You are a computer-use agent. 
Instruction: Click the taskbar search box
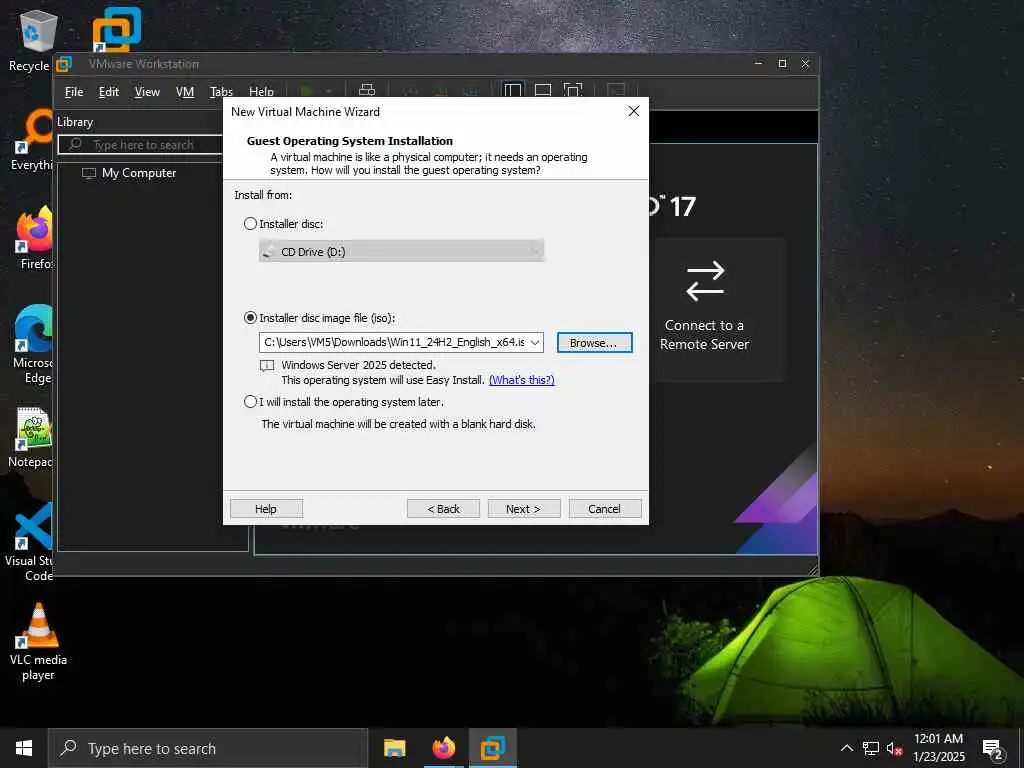[208, 748]
